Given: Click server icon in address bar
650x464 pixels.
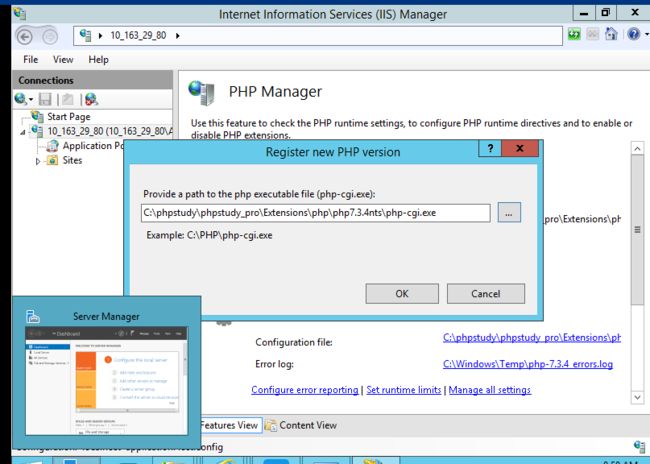Looking at the screenshot, I should tap(85, 35).
